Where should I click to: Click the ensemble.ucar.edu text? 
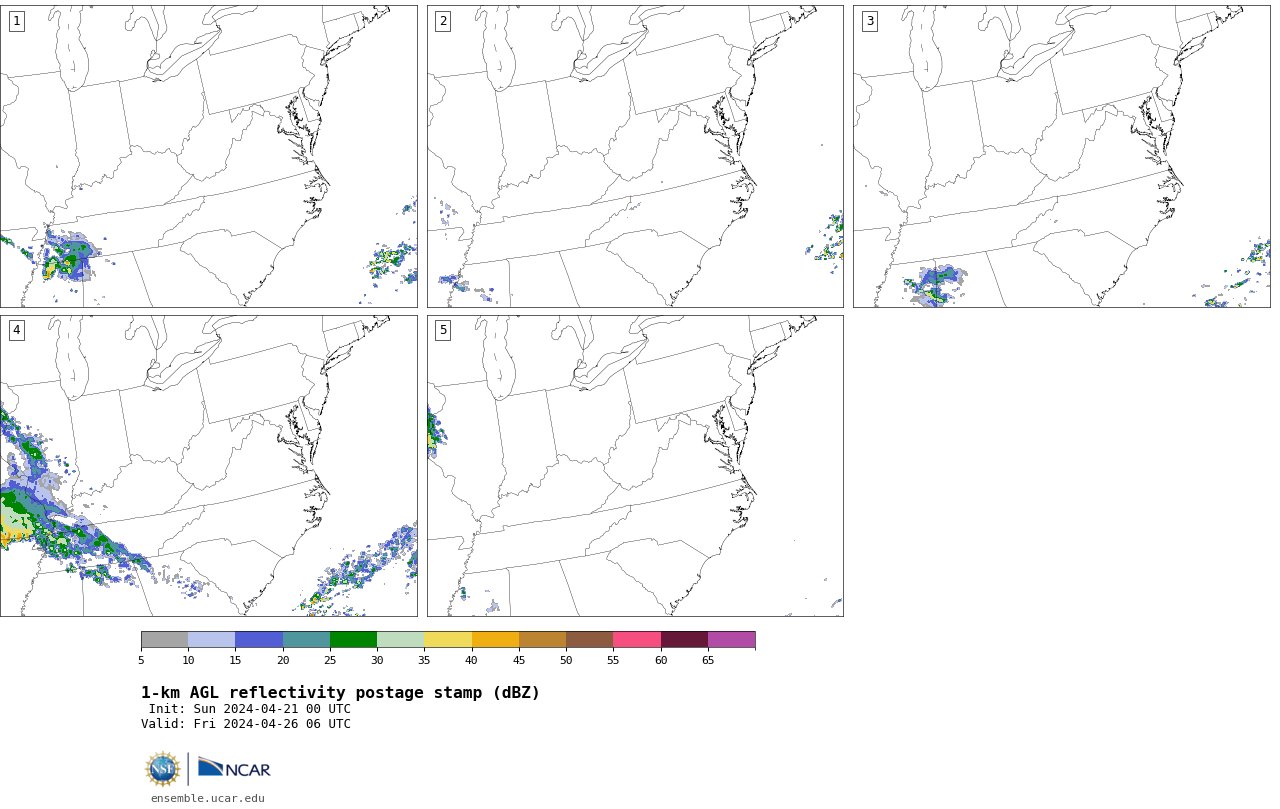coord(208,798)
